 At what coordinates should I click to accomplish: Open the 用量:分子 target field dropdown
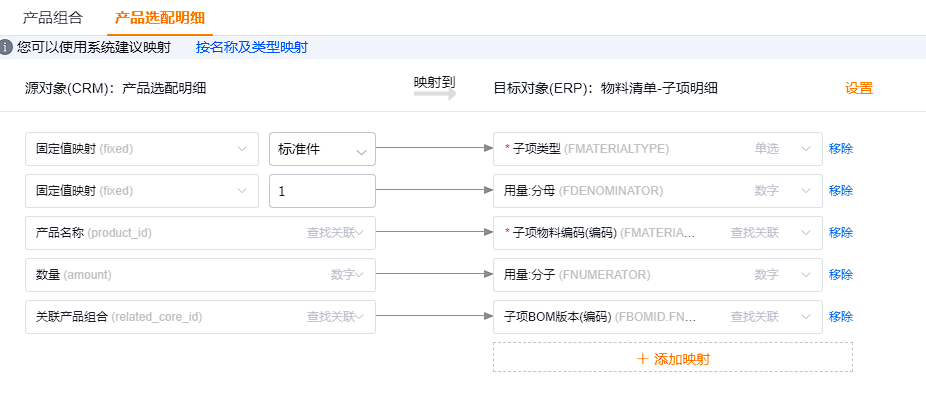[658, 275]
